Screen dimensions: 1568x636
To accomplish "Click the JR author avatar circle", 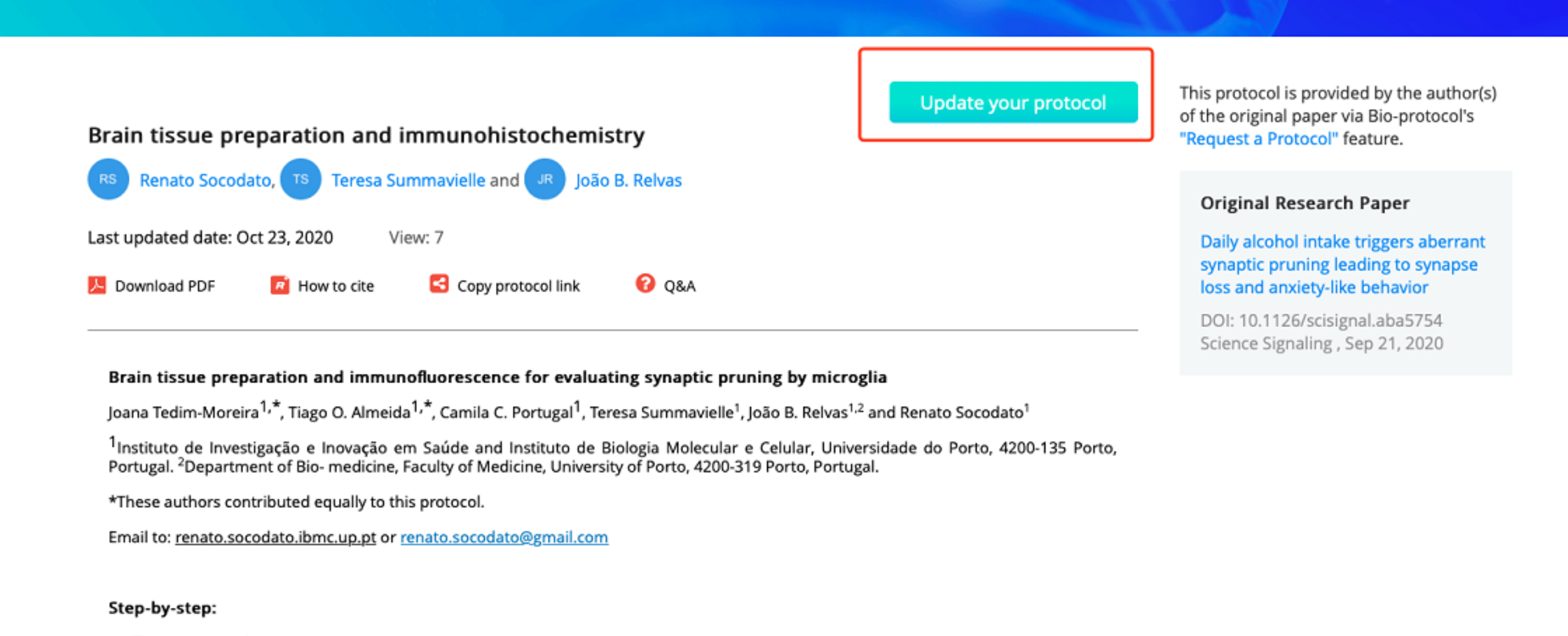I will click(x=545, y=179).
